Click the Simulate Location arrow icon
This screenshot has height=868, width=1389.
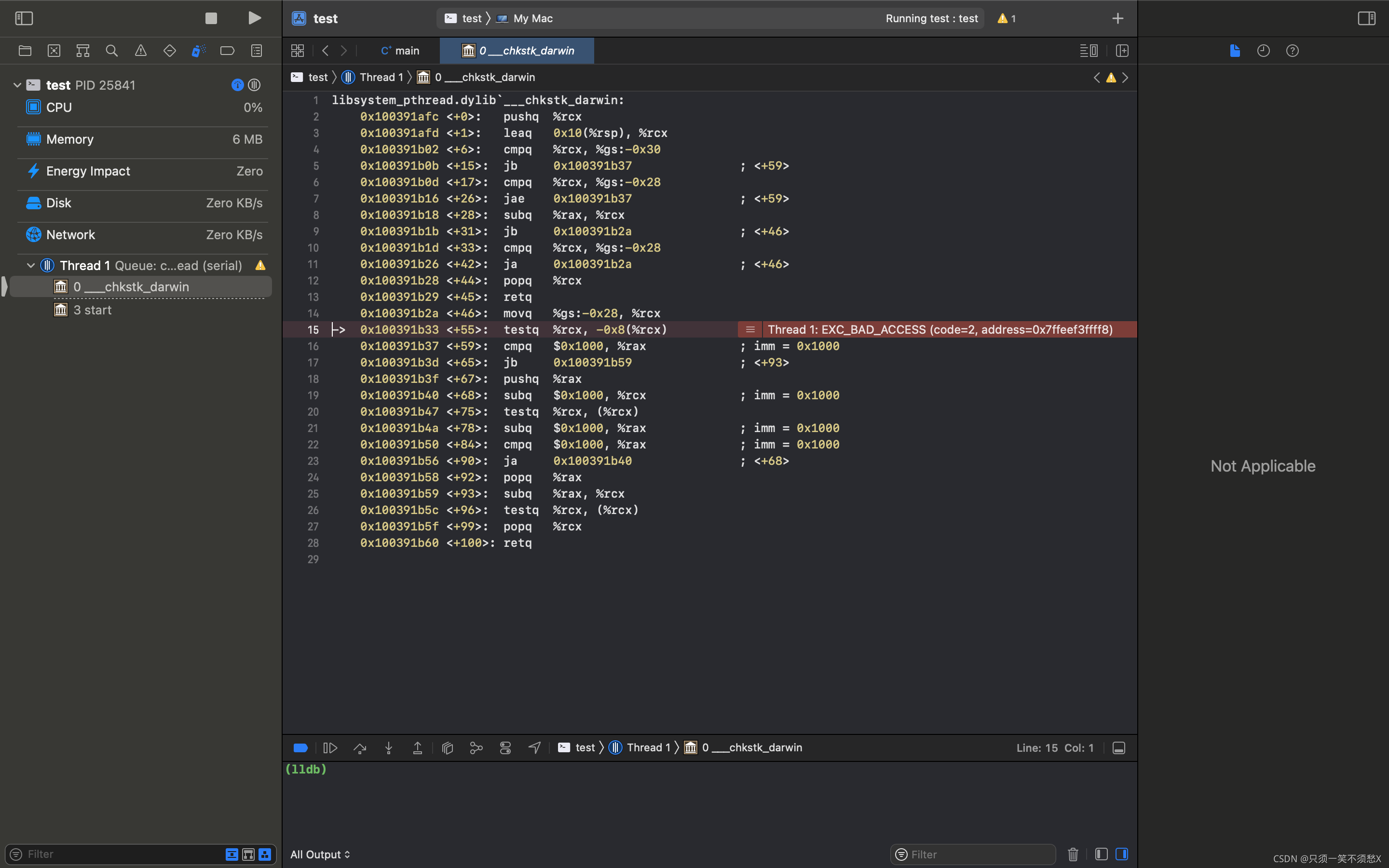(534, 747)
